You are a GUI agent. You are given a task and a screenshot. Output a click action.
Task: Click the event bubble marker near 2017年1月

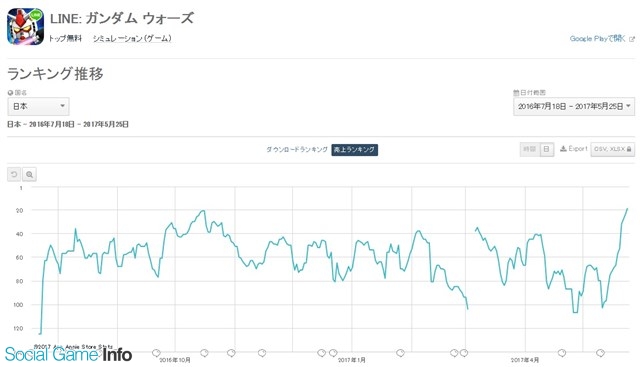pyautogui.click(x=333, y=353)
